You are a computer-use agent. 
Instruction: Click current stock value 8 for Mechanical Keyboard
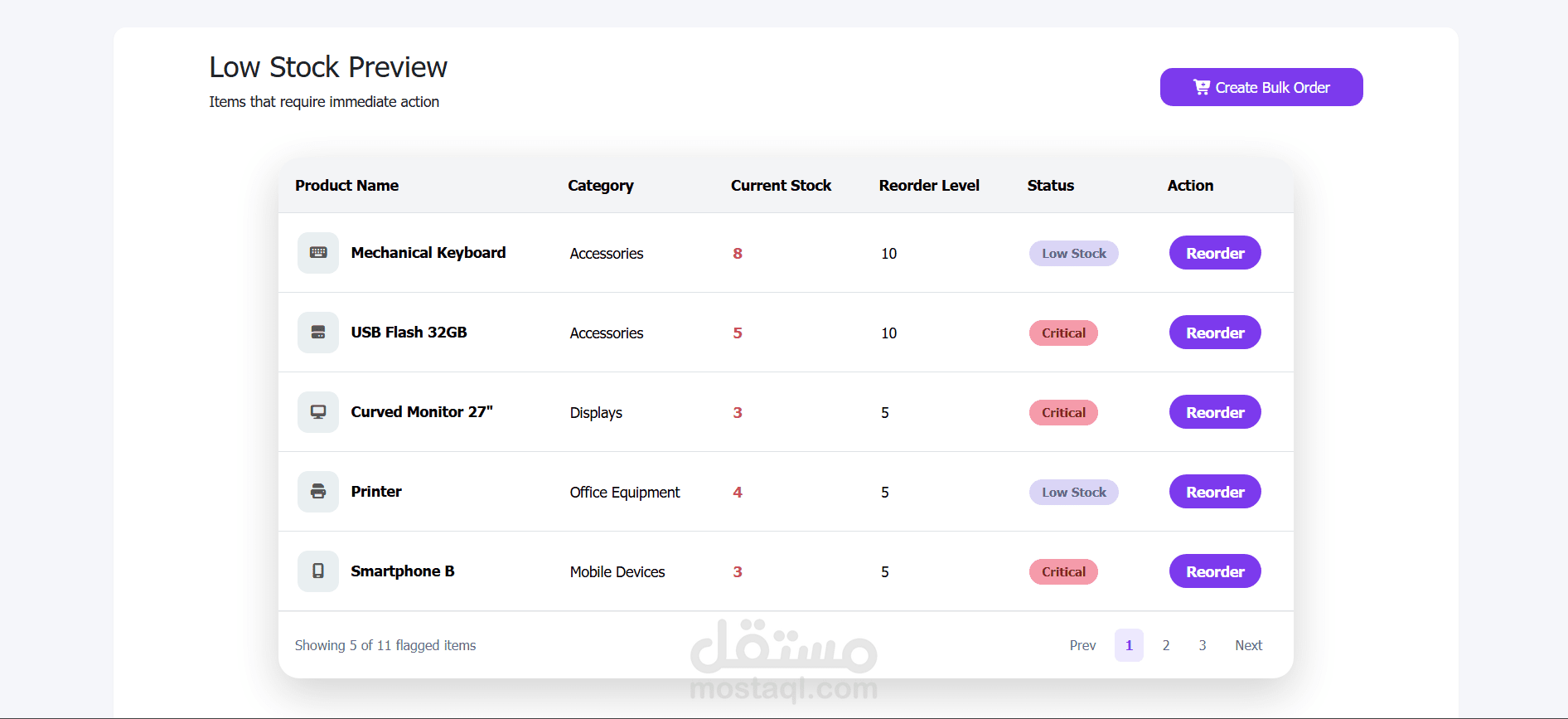tap(738, 254)
